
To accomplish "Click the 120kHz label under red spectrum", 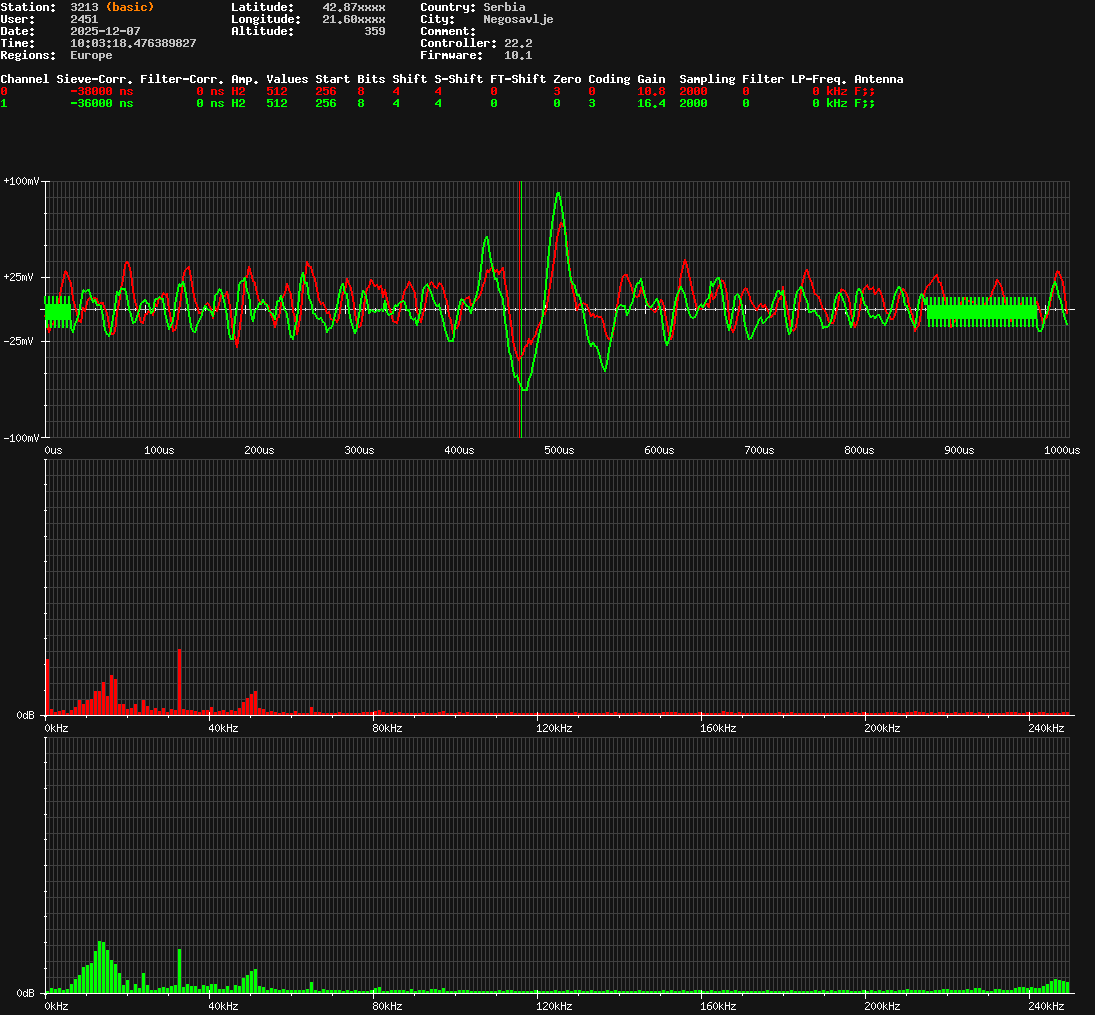I will (553, 728).
